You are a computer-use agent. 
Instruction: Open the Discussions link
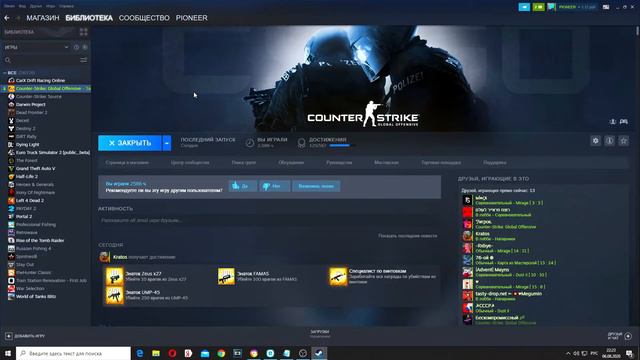click(x=291, y=162)
